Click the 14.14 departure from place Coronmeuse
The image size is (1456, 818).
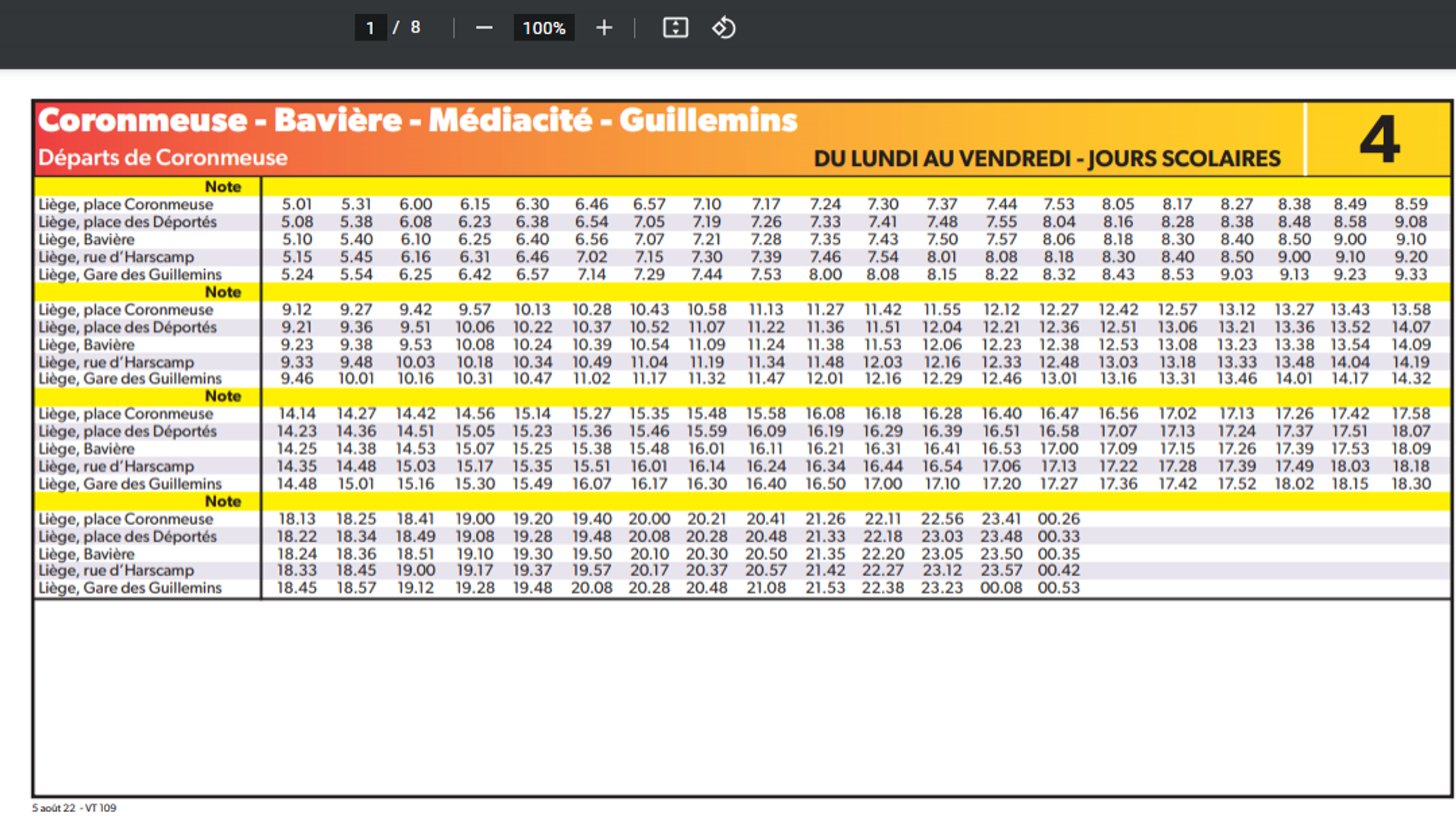[297, 414]
